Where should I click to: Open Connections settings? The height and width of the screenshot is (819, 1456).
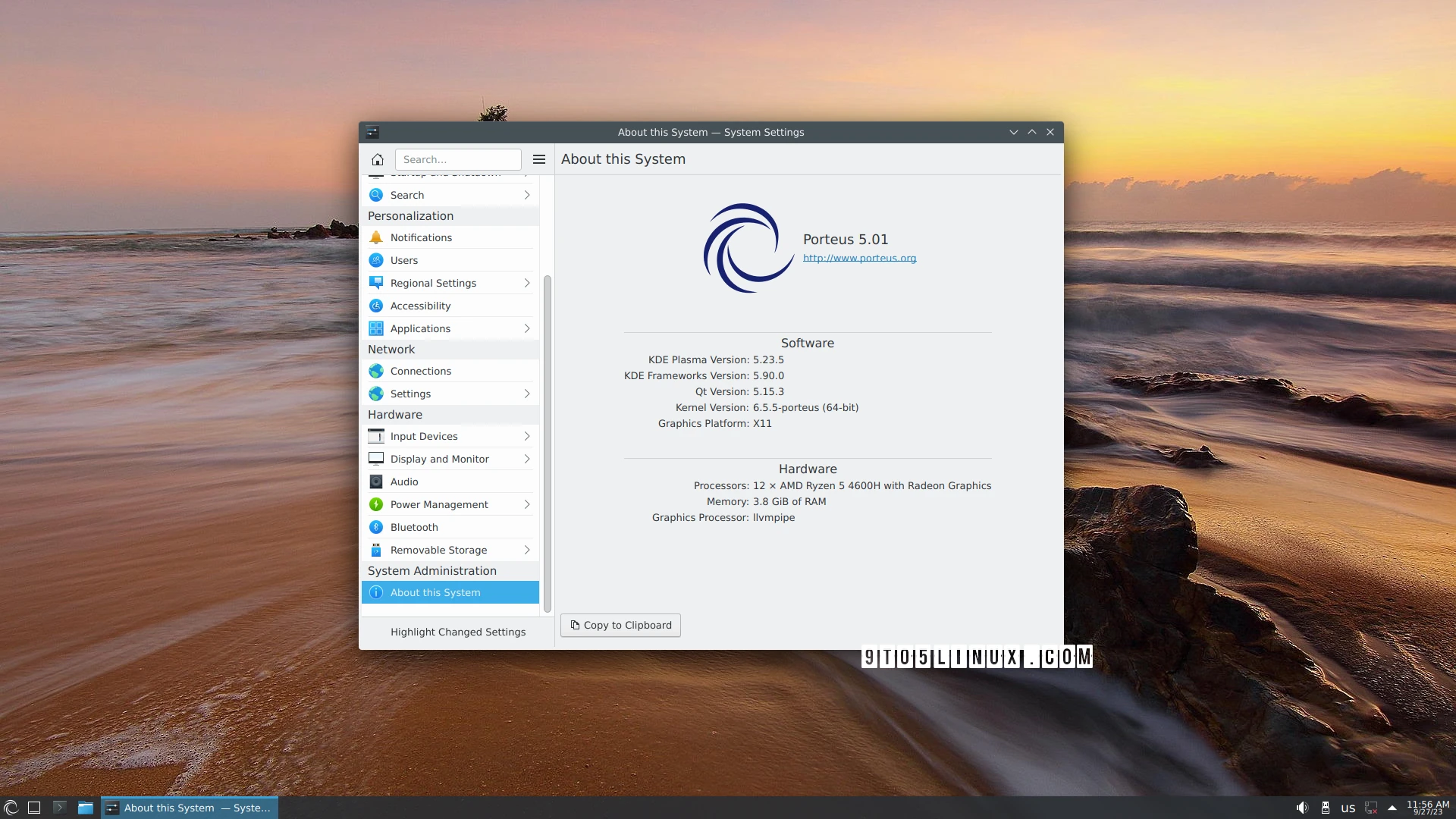point(420,371)
